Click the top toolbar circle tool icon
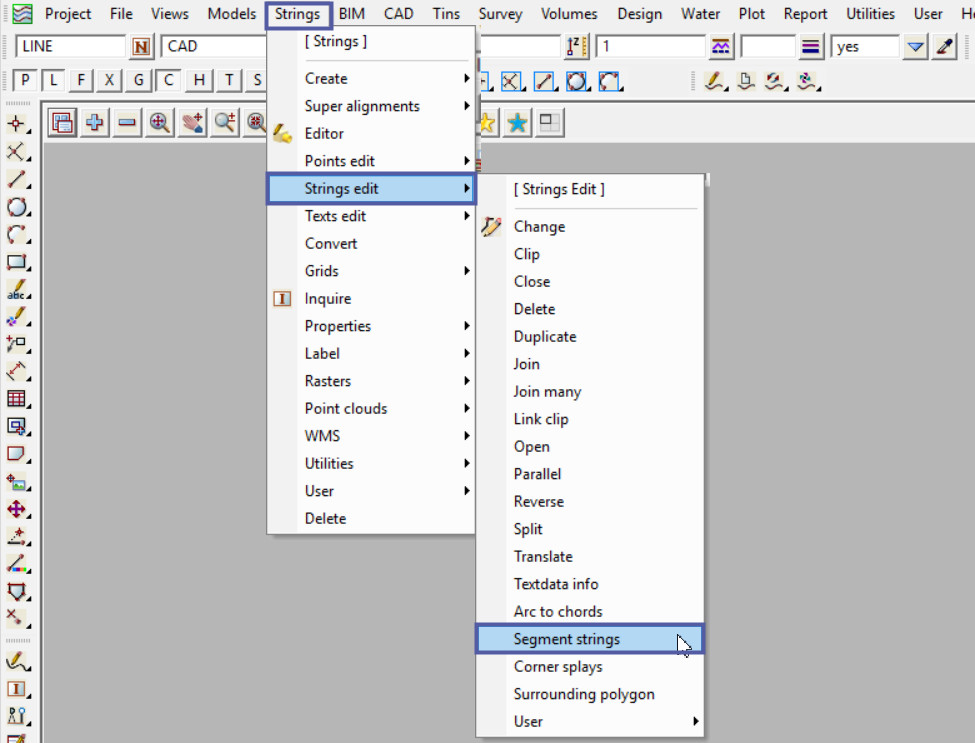Screen dimensions: 975x743 click(x=576, y=81)
